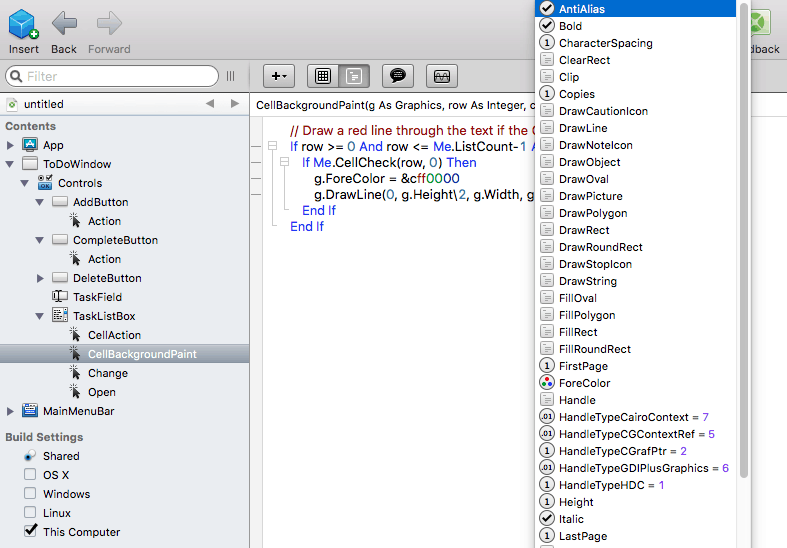Switch to the code view button
Screen dimensions: 787x548
coord(354,76)
